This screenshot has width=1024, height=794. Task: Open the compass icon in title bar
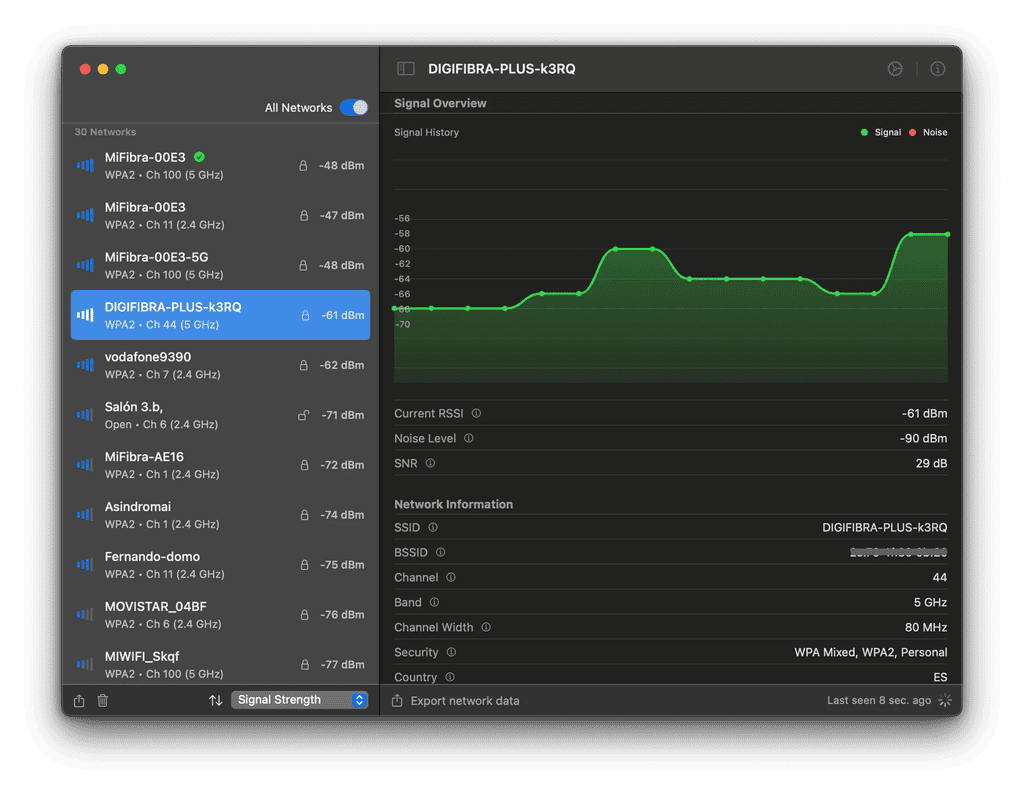(895, 69)
